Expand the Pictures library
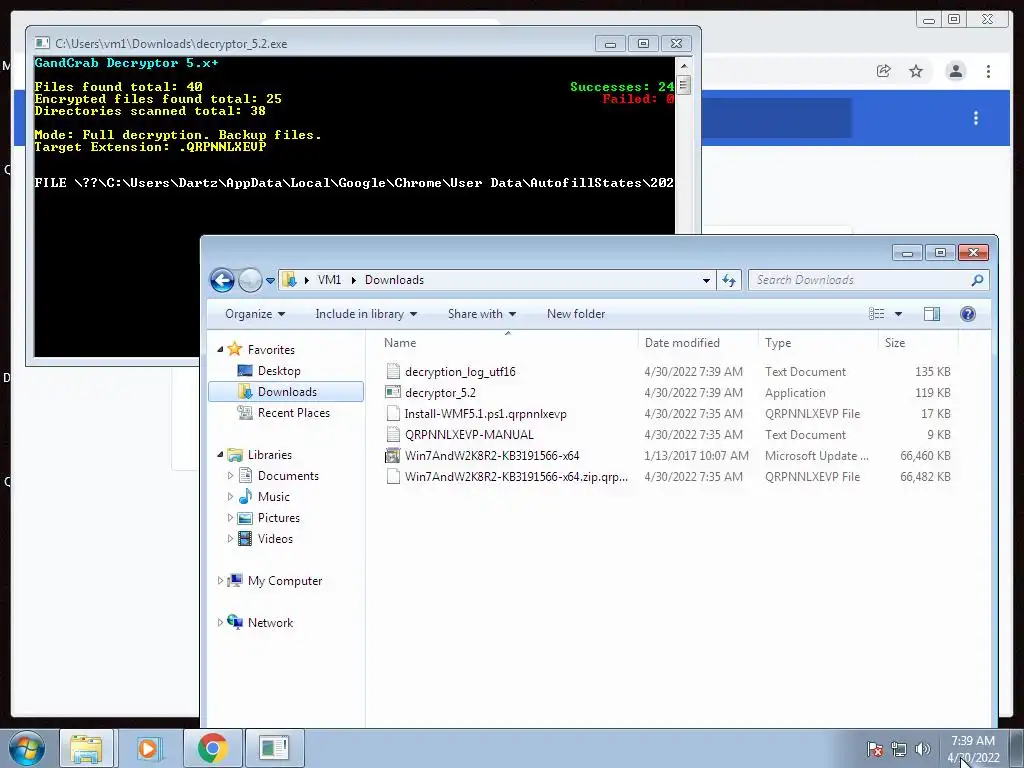 [x=230, y=518]
